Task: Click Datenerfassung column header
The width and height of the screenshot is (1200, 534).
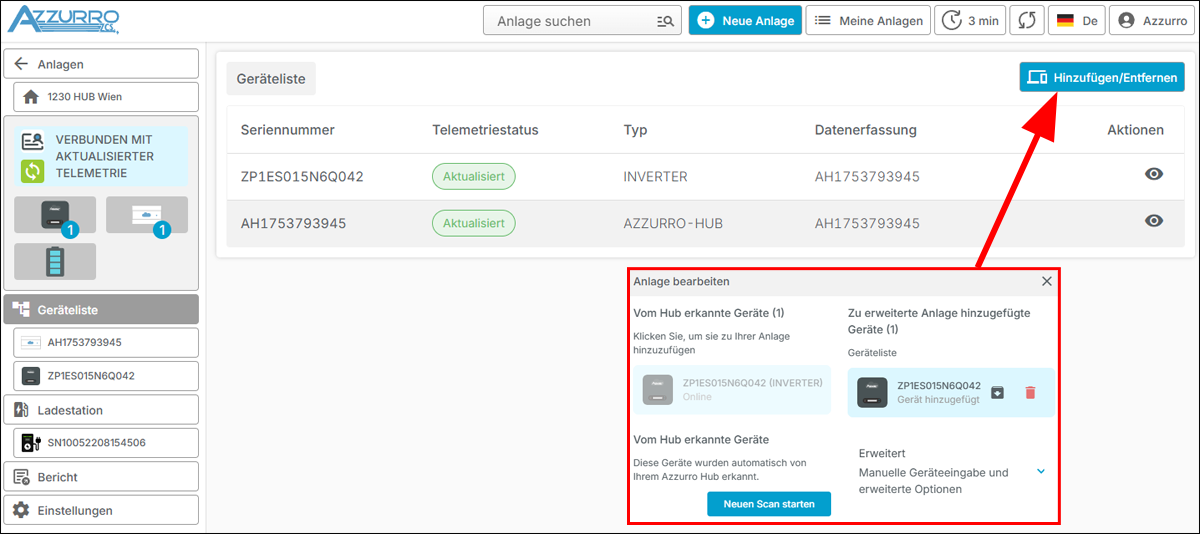Action: pos(866,130)
